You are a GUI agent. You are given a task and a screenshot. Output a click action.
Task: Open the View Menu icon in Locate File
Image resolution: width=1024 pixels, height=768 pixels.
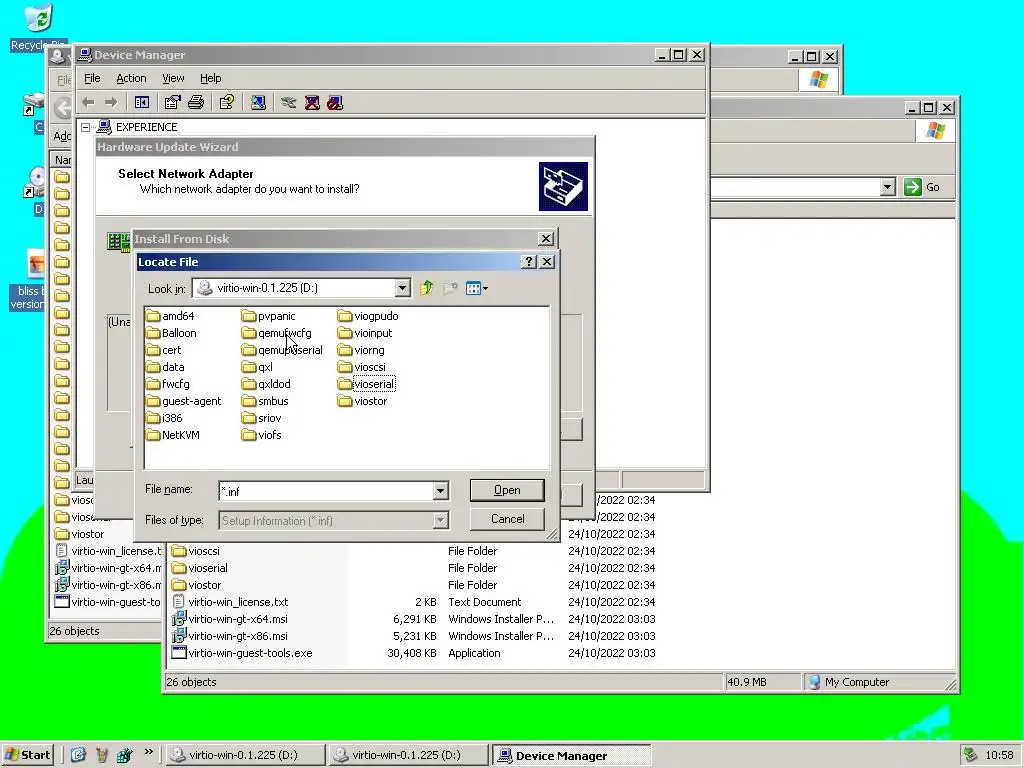(x=477, y=288)
